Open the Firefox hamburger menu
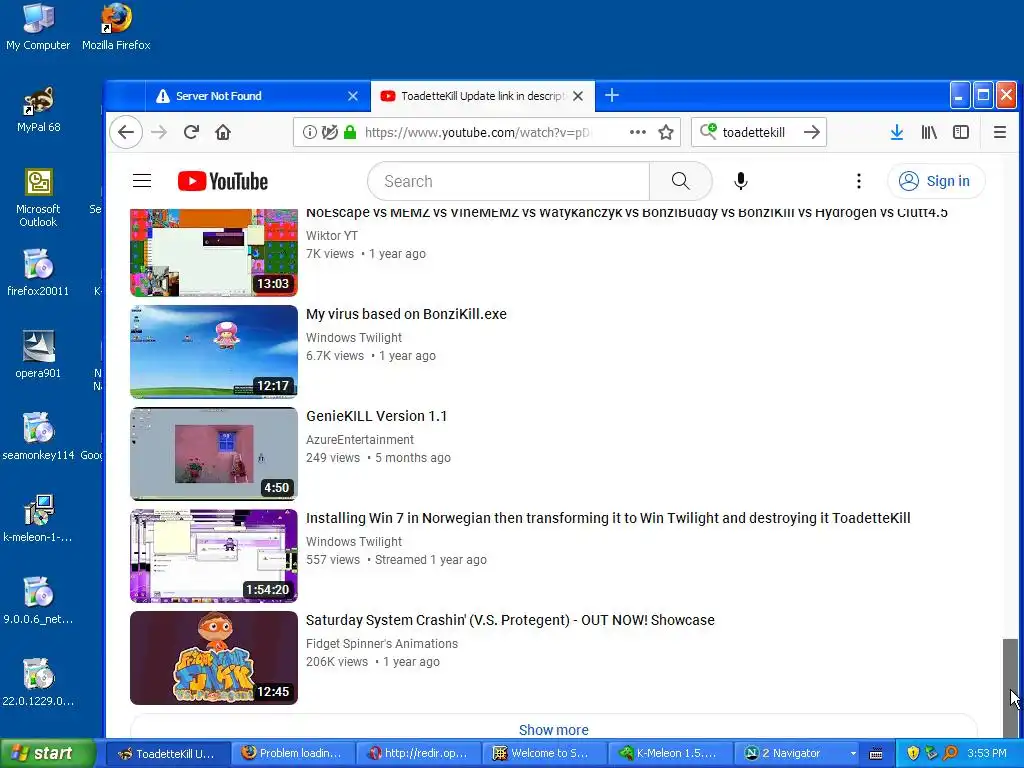 pyautogui.click(x=999, y=133)
